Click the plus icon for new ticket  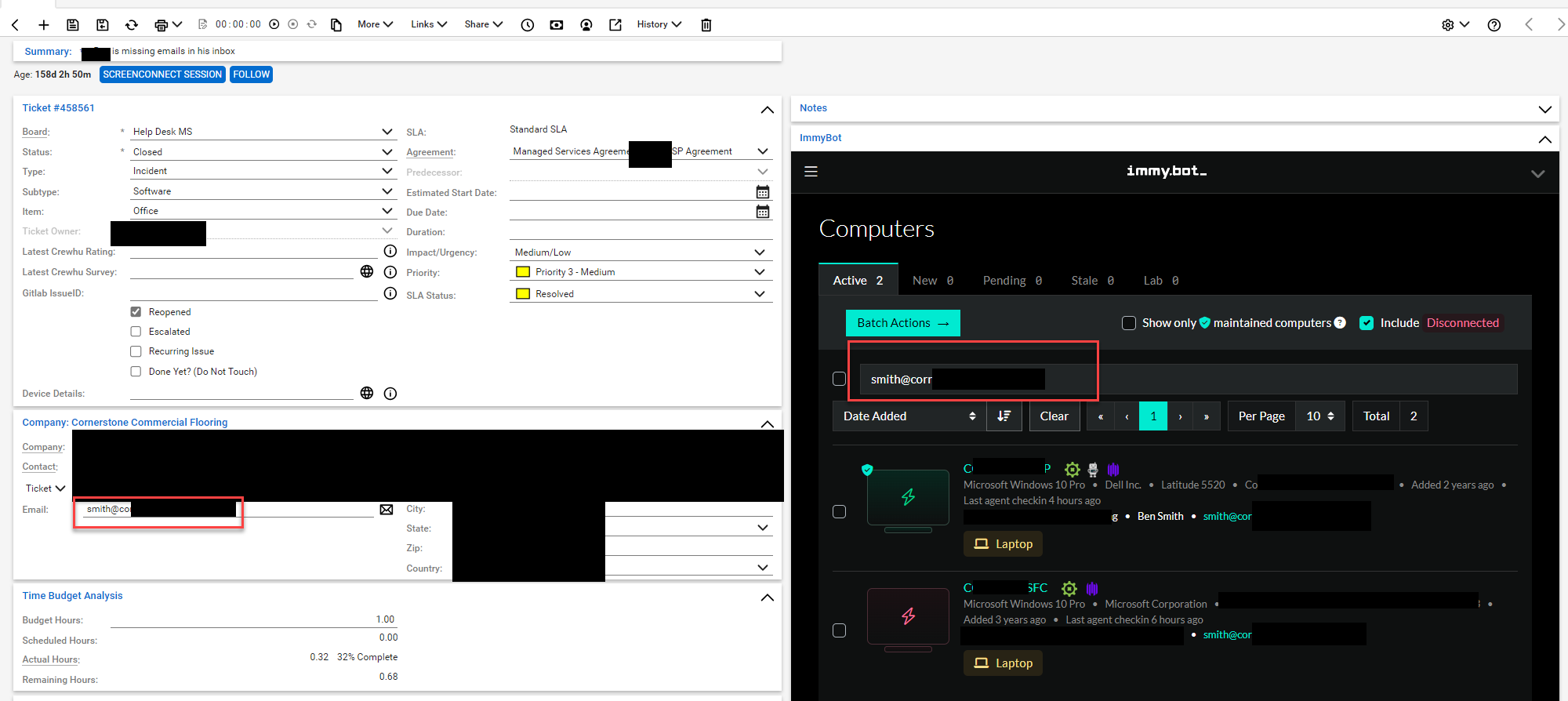(x=44, y=25)
